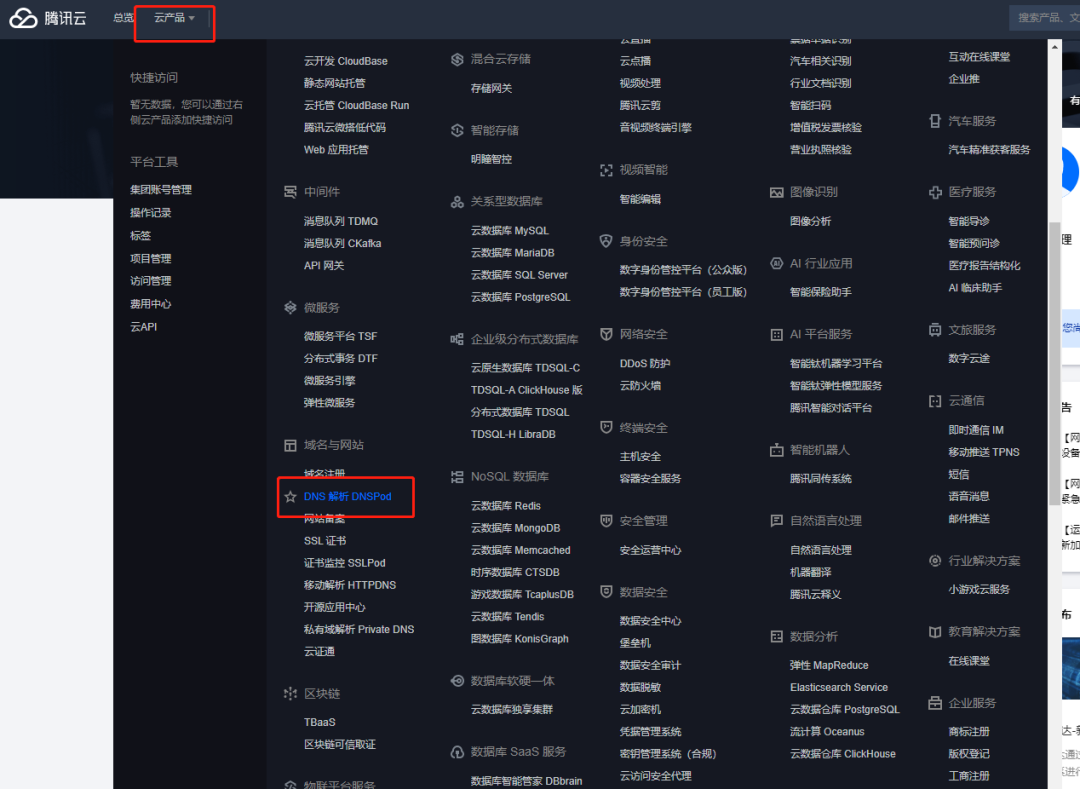
Task: Click the 智能机器人 category icon
Action: pos(776,450)
